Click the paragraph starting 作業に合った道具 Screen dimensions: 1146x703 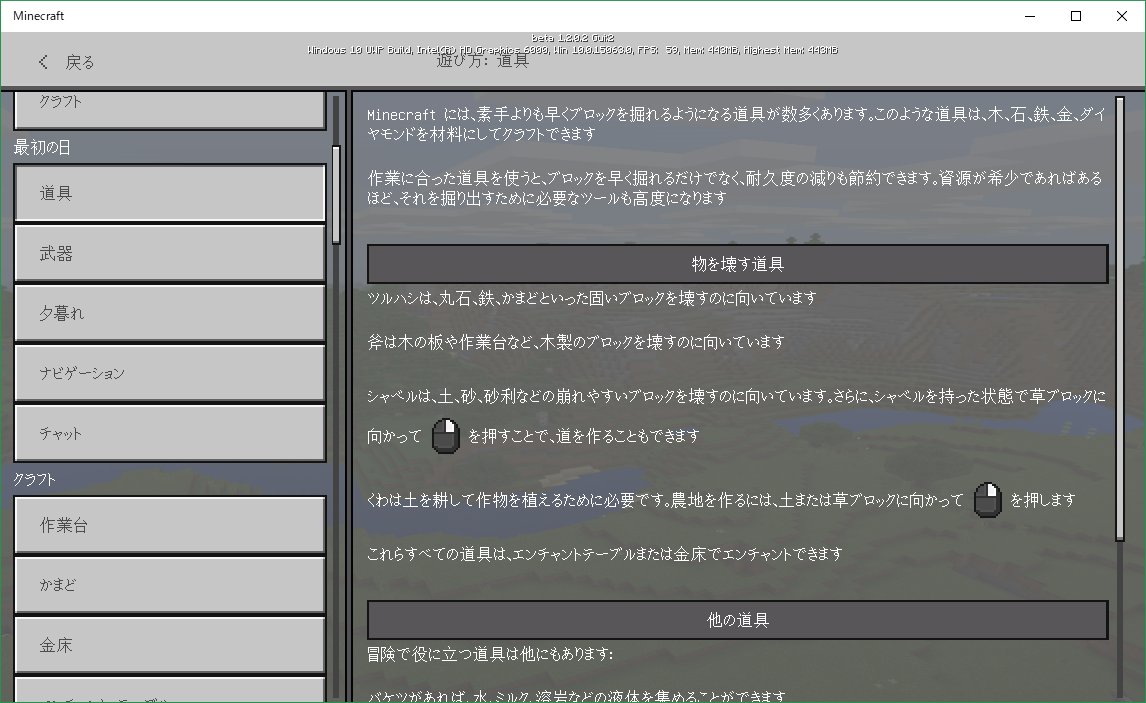click(735, 188)
